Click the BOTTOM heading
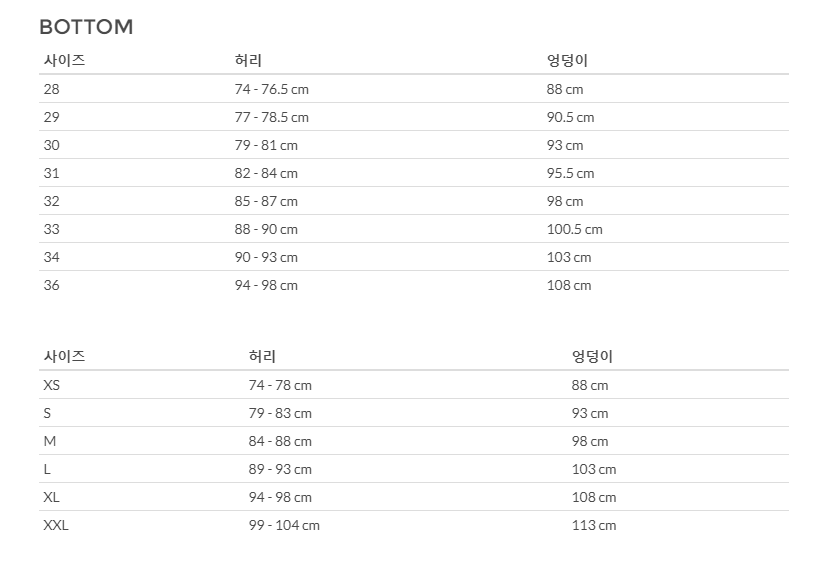The height and width of the screenshot is (563, 824). click(x=86, y=27)
